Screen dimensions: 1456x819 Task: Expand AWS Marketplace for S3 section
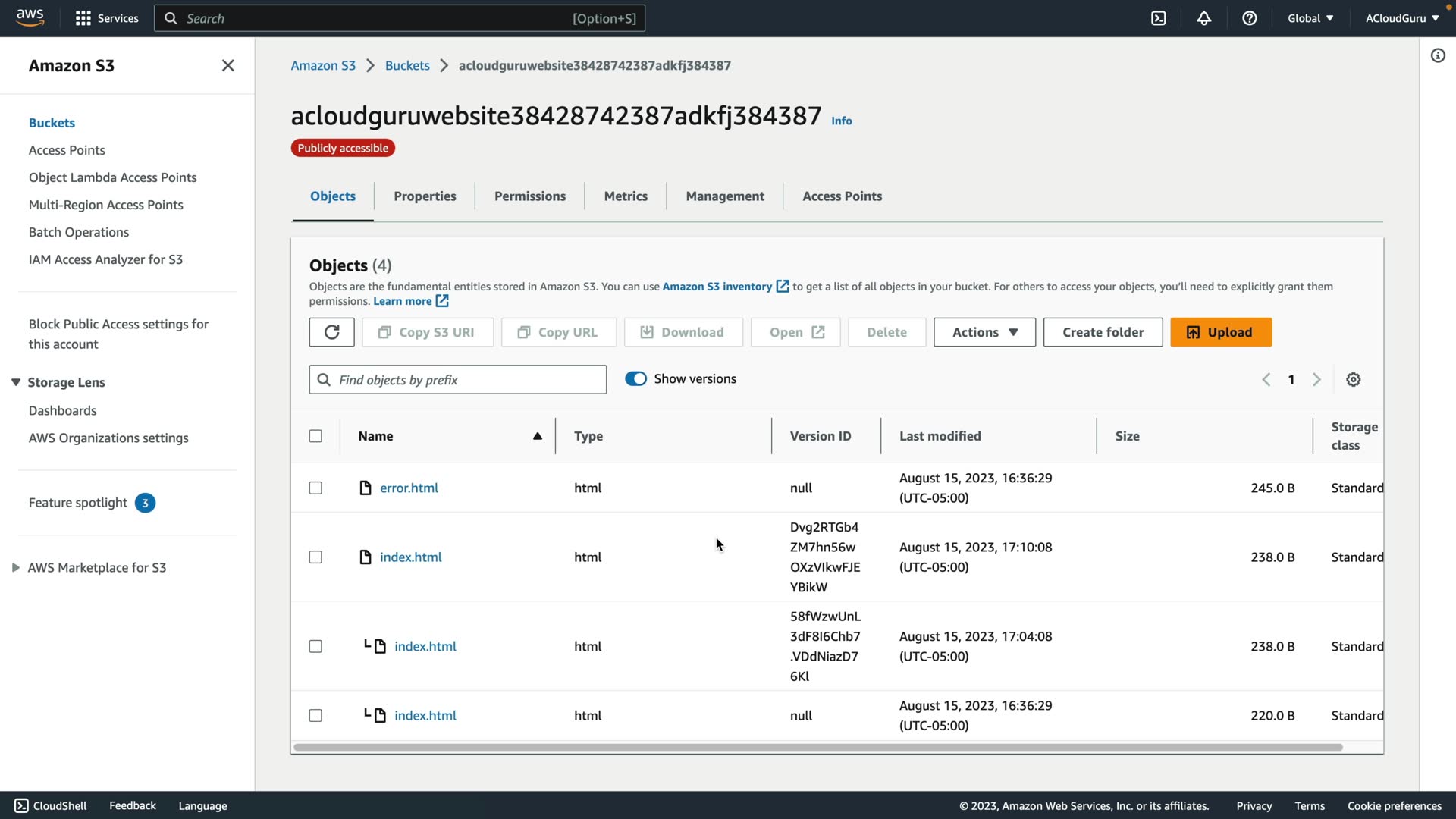pyautogui.click(x=16, y=567)
